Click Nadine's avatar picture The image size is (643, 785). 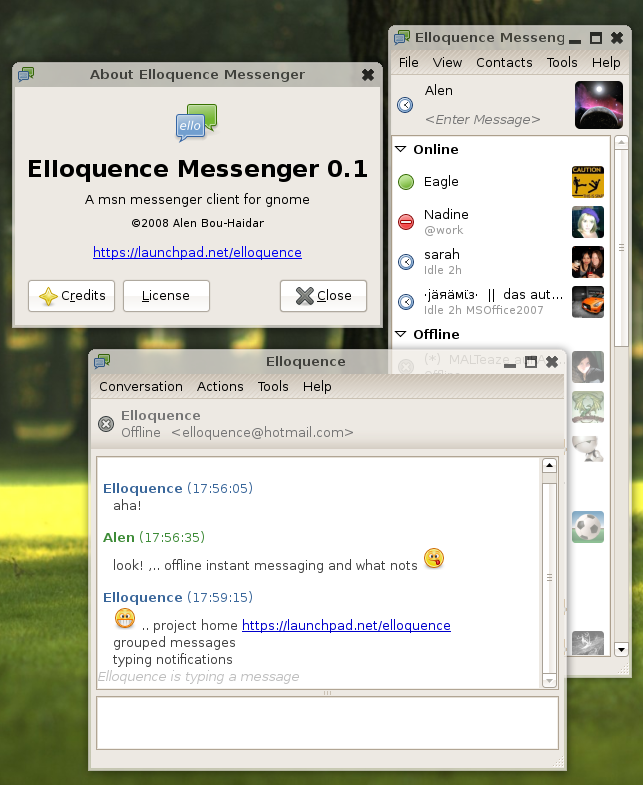588,222
